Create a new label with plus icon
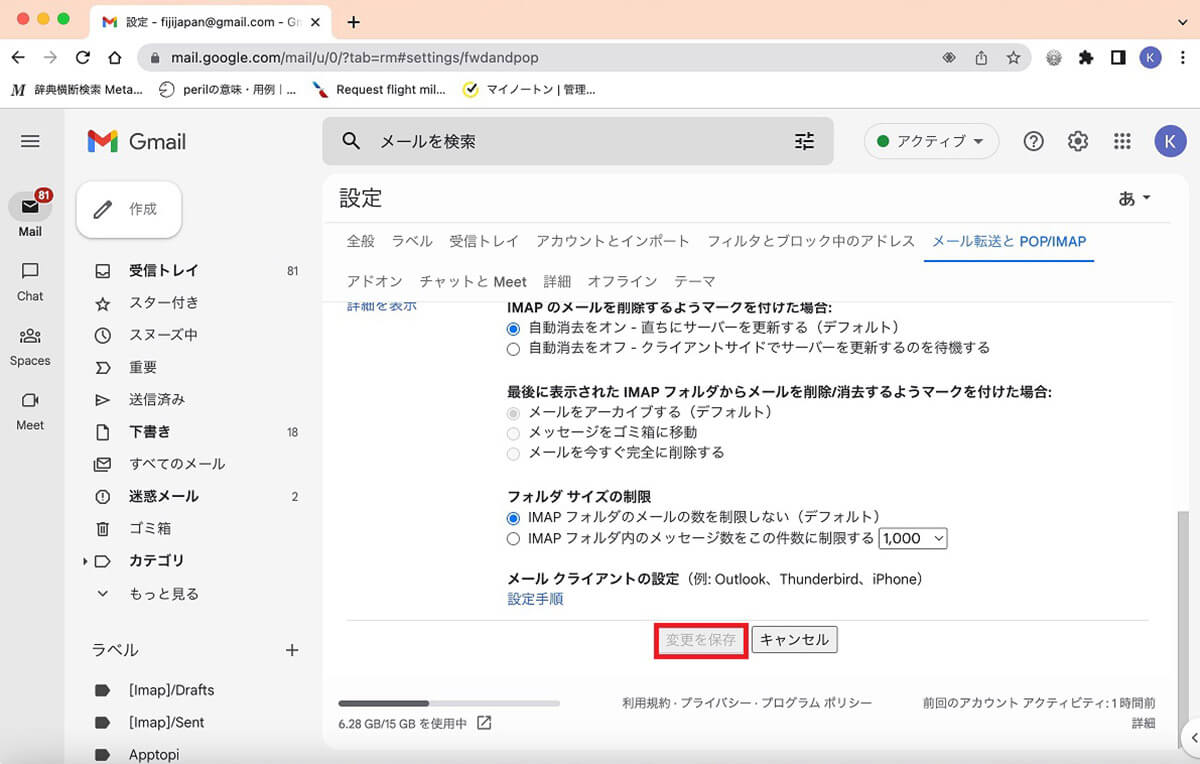1200x764 pixels. click(x=292, y=650)
